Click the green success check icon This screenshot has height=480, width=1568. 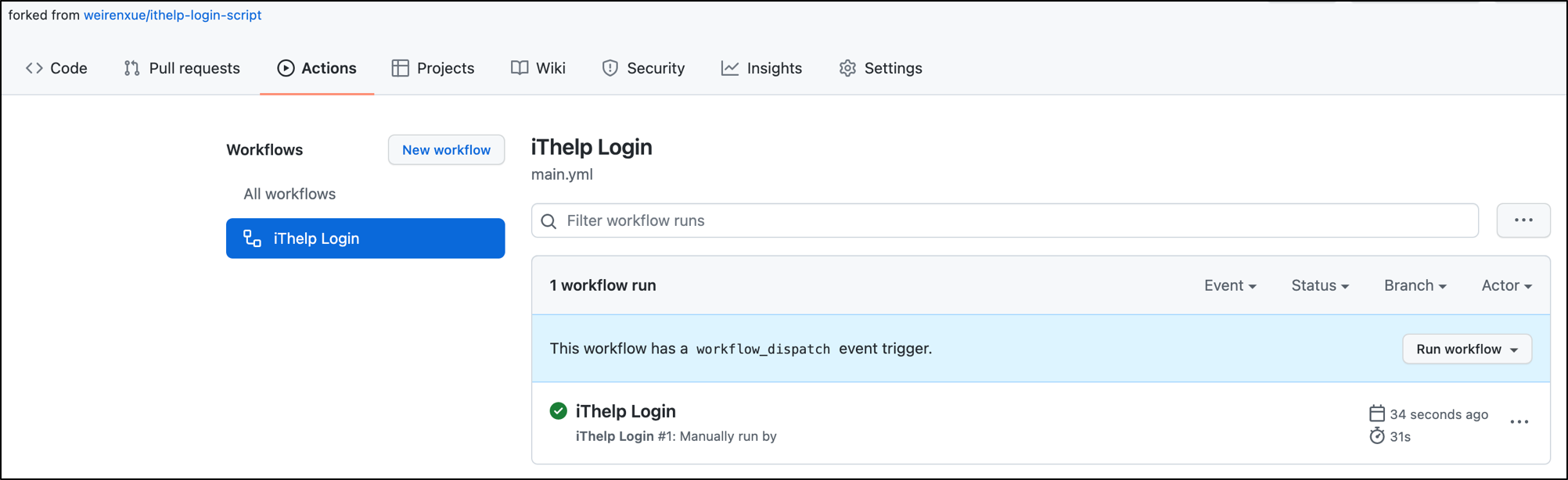559,411
